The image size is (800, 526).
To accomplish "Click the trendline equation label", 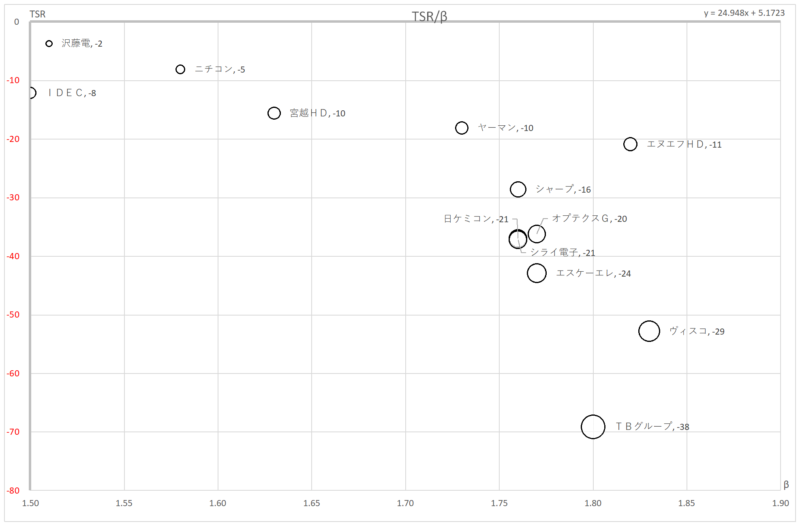I will click(744, 13).
